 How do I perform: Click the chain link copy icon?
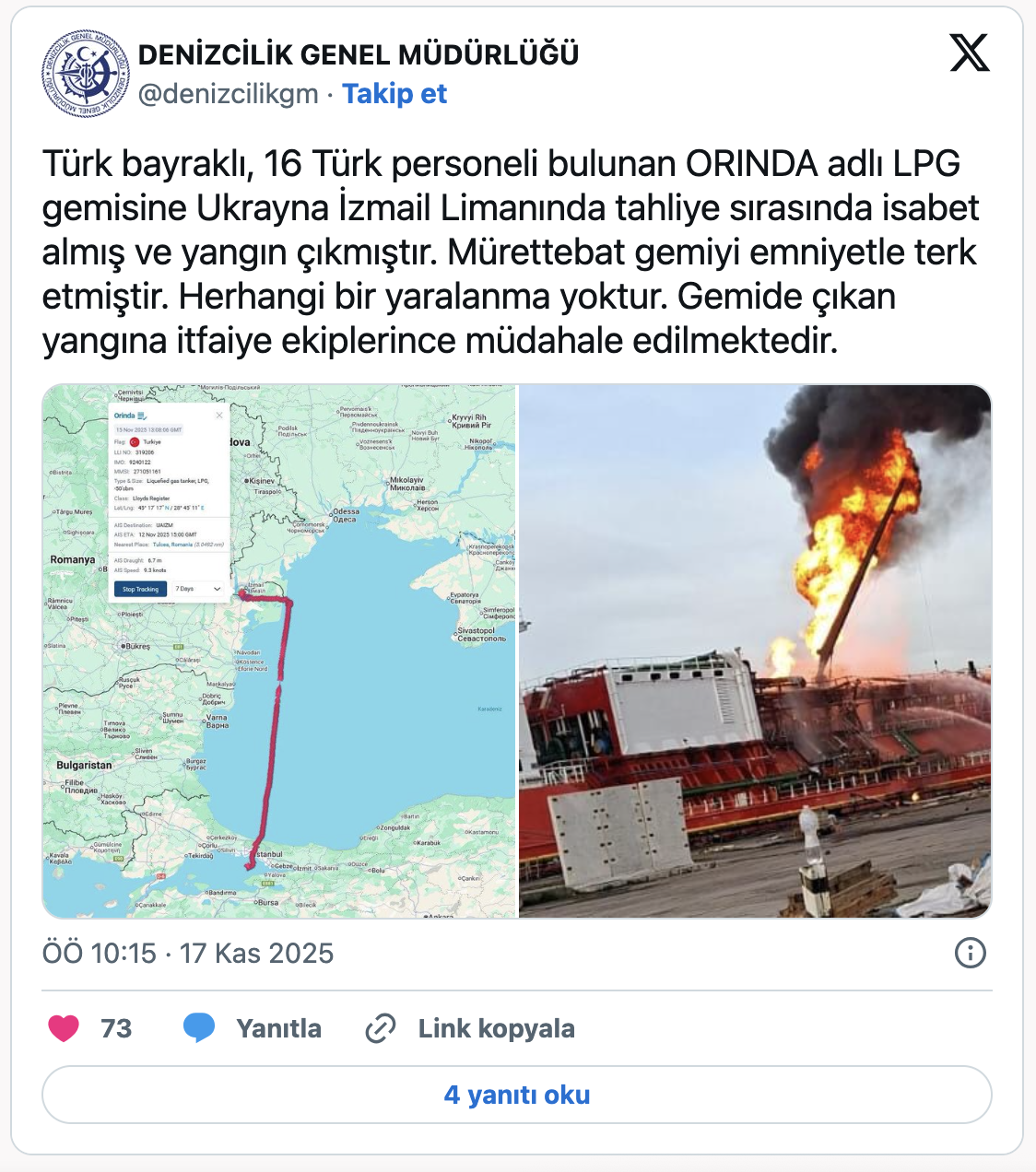pyautogui.click(x=381, y=1028)
